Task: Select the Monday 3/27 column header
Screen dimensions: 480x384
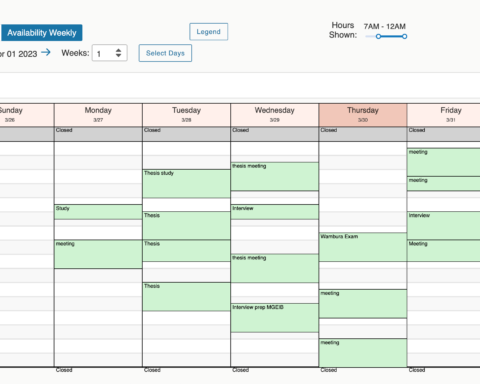Action: [98, 115]
